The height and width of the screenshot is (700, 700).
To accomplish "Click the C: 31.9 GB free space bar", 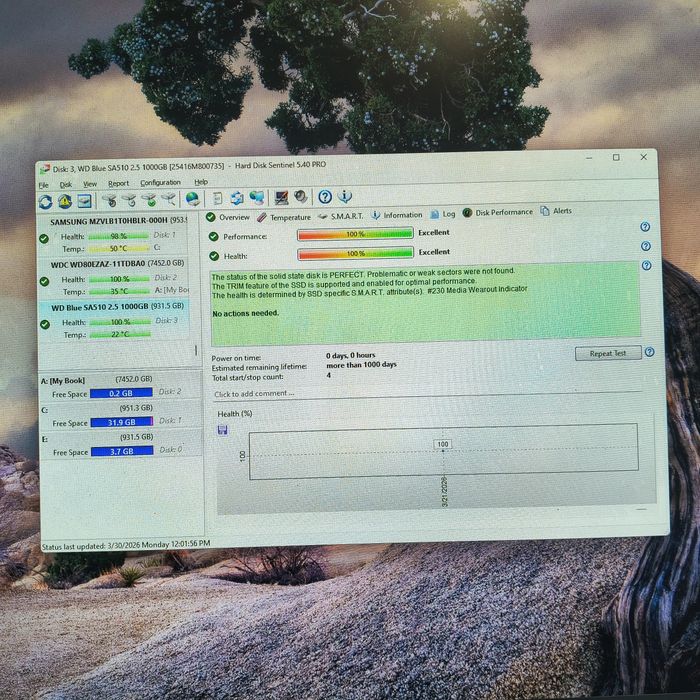I will (x=122, y=422).
